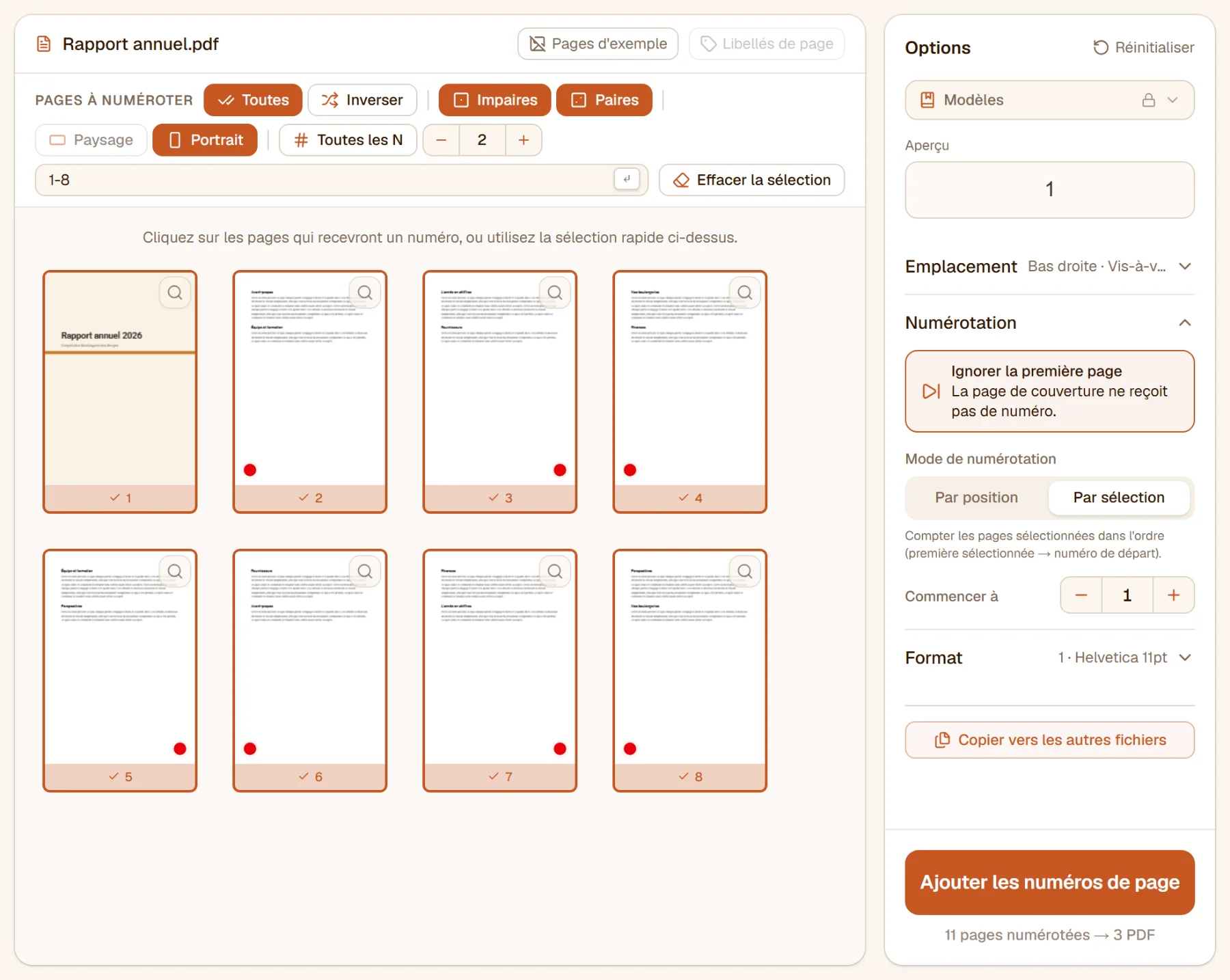The image size is (1230, 980).
Task: Open magnifier preview on page 4 thumbnail
Action: pos(745,292)
